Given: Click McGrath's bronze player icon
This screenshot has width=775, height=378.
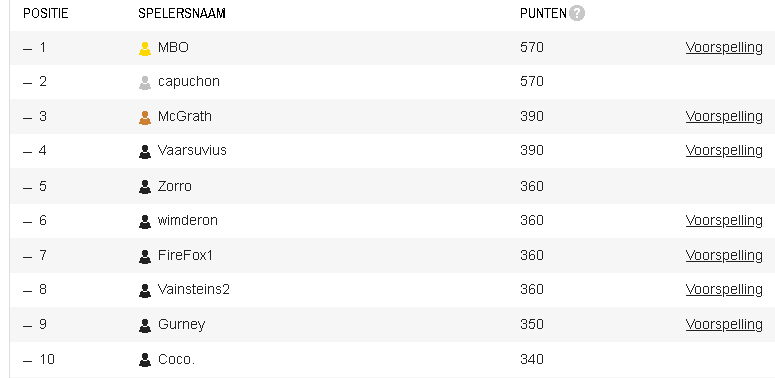Looking at the screenshot, I should pos(144,118).
